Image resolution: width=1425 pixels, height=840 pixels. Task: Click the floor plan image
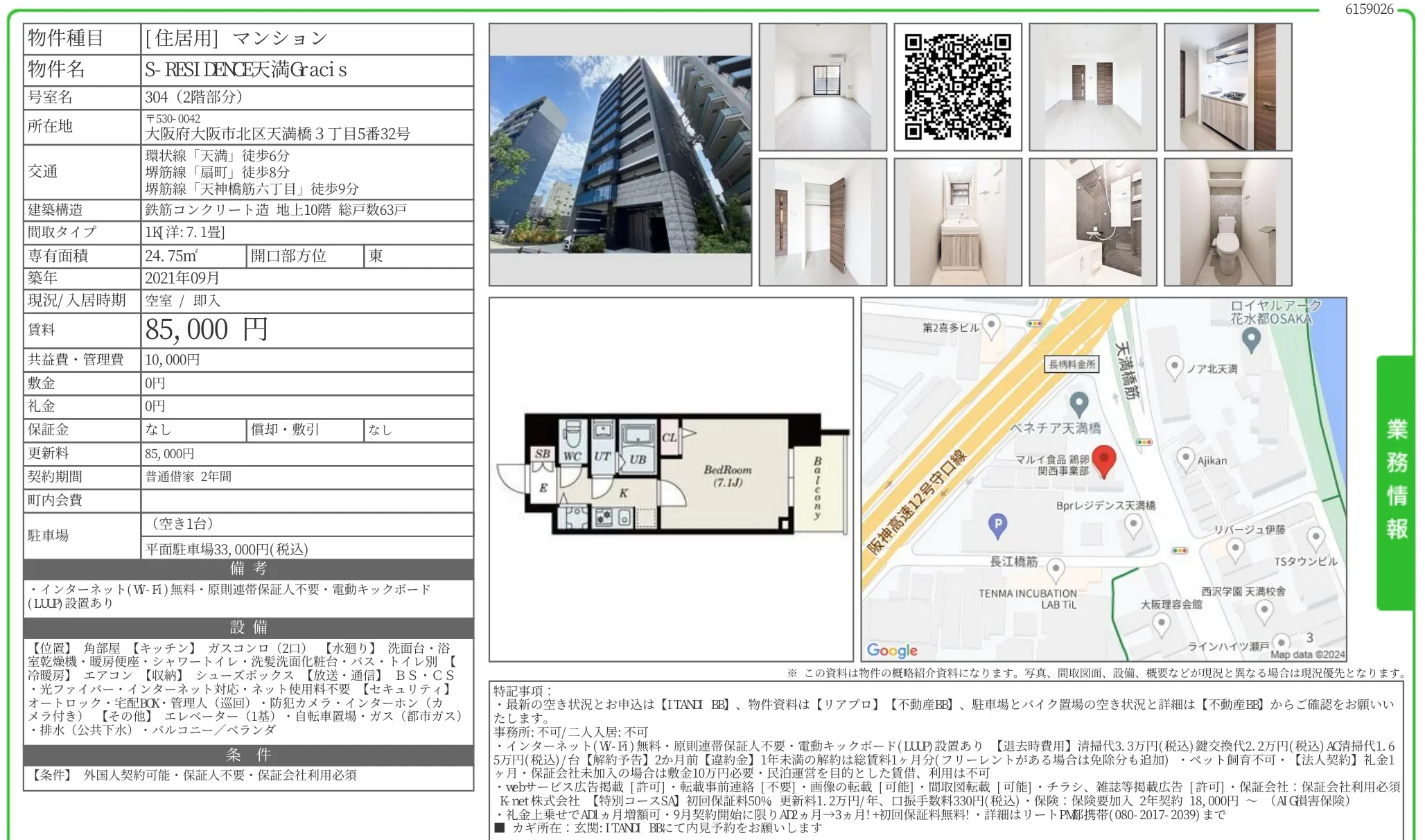pyautogui.click(x=671, y=480)
